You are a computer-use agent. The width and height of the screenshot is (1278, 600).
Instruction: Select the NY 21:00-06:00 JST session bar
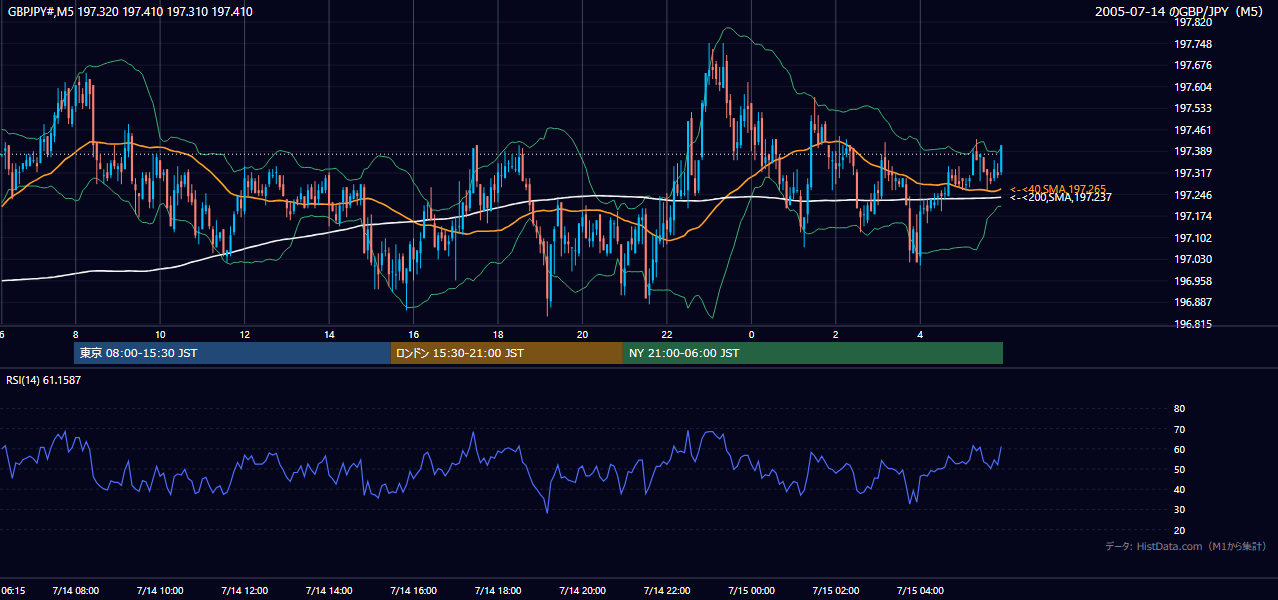coord(813,353)
